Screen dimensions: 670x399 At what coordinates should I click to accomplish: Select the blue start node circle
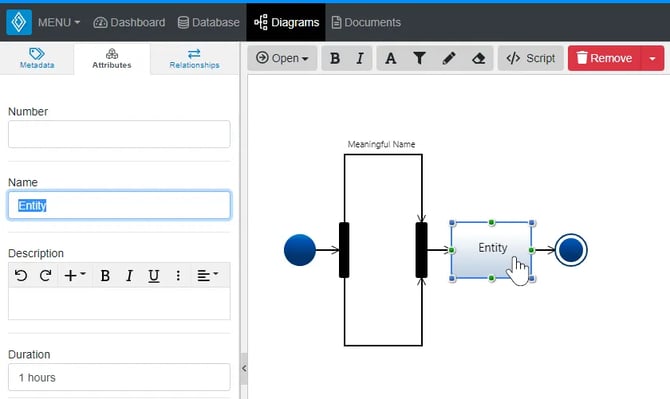(300, 250)
